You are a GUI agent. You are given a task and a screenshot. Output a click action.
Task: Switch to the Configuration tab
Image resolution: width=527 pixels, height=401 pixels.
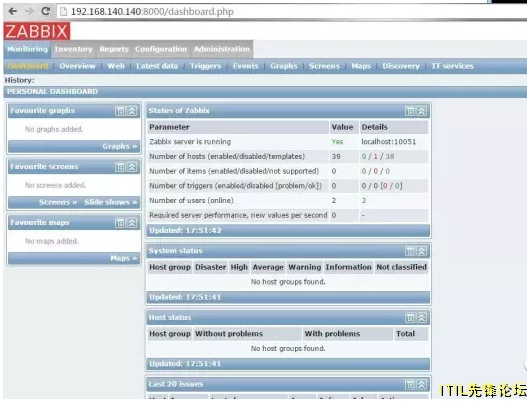161,49
